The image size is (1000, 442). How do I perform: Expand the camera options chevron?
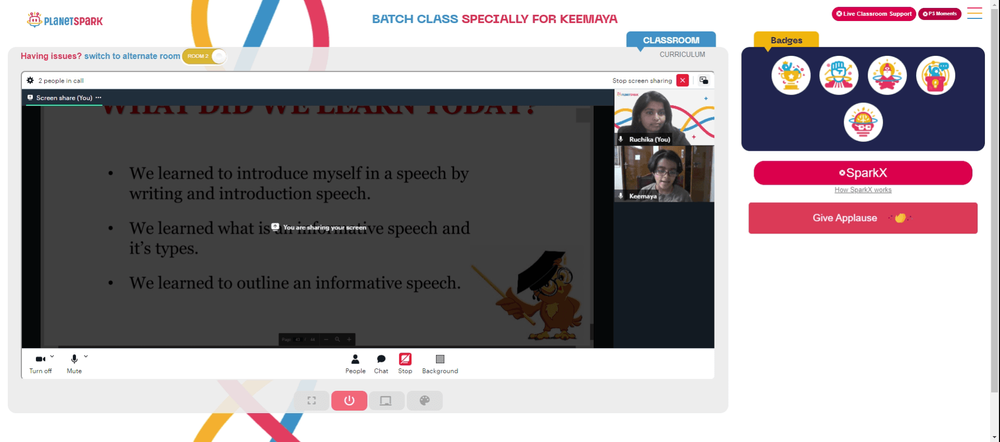pyautogui.click(x=52, y=356)
